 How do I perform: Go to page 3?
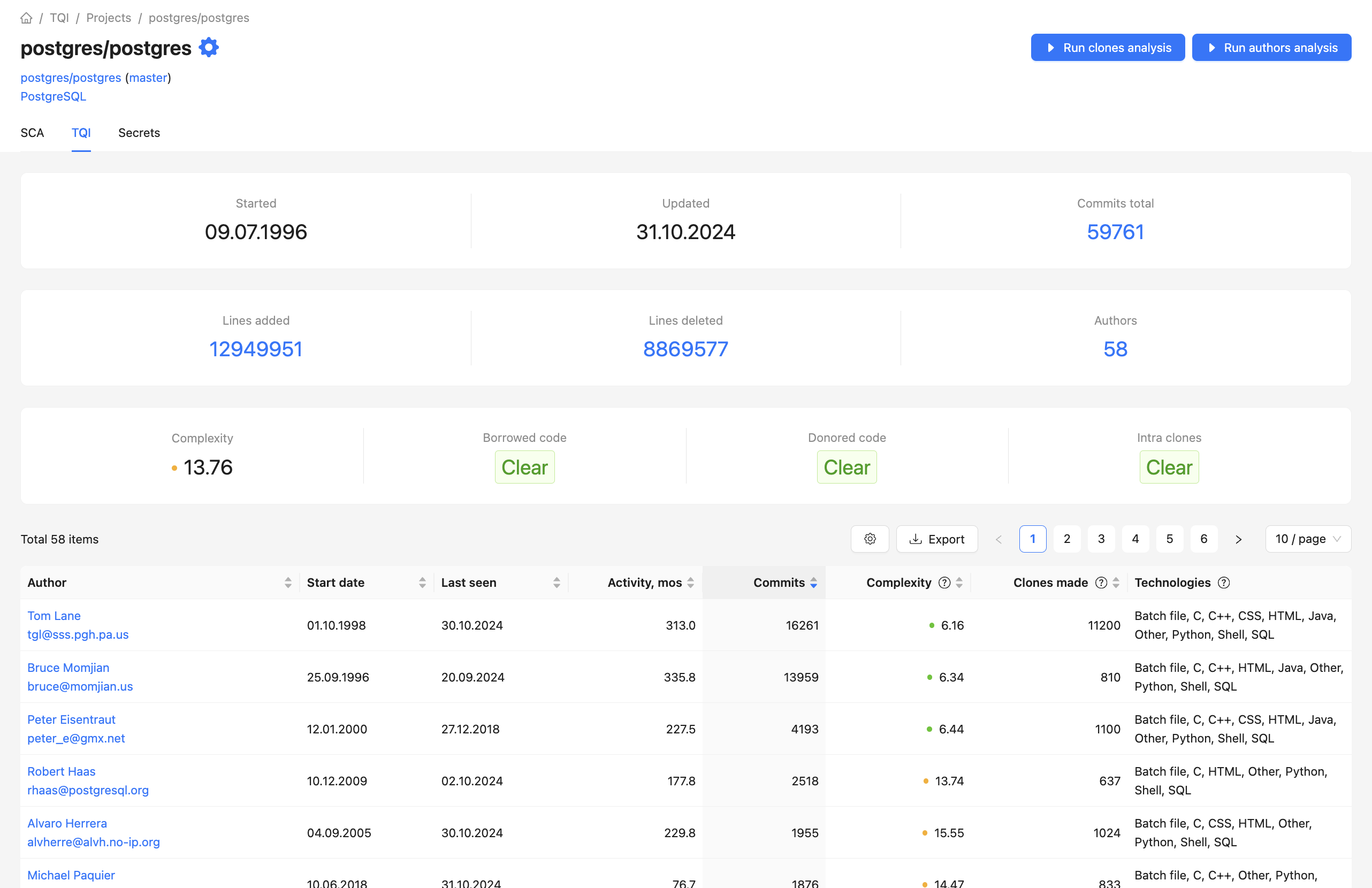coord(1101,539)
